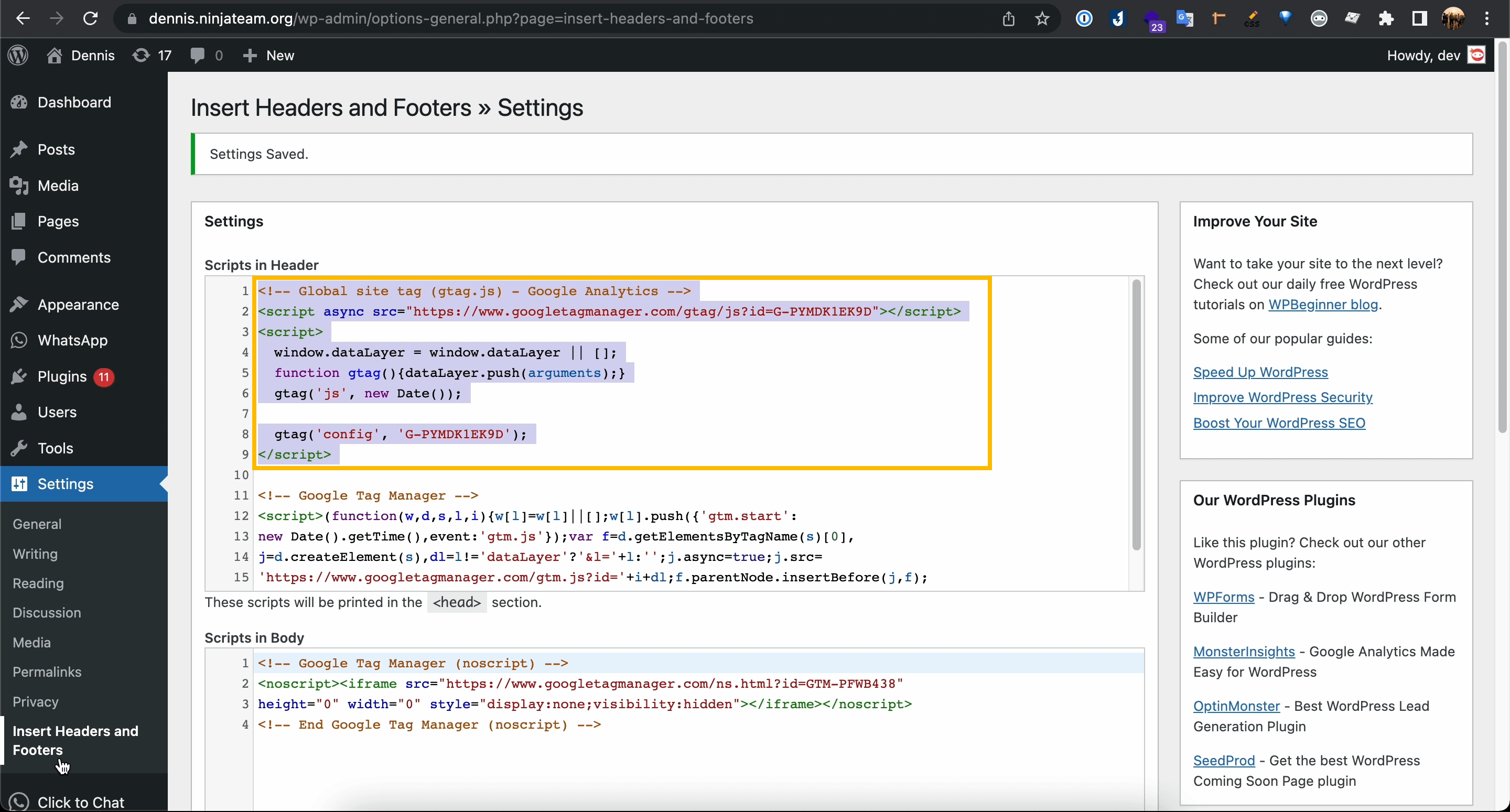Click the New content button
The height and width of the screenshot is (812, 1510).
click(x=268, y=55)
